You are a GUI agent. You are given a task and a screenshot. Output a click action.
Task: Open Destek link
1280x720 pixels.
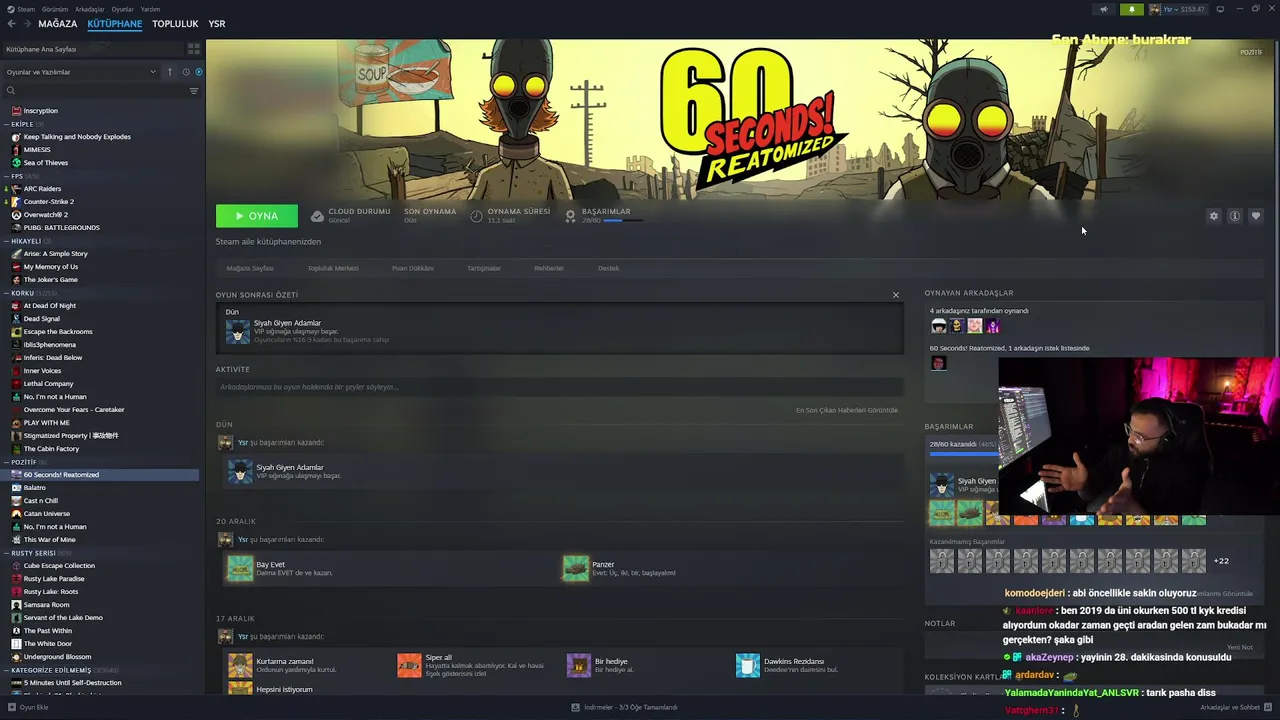click(608, 268)
